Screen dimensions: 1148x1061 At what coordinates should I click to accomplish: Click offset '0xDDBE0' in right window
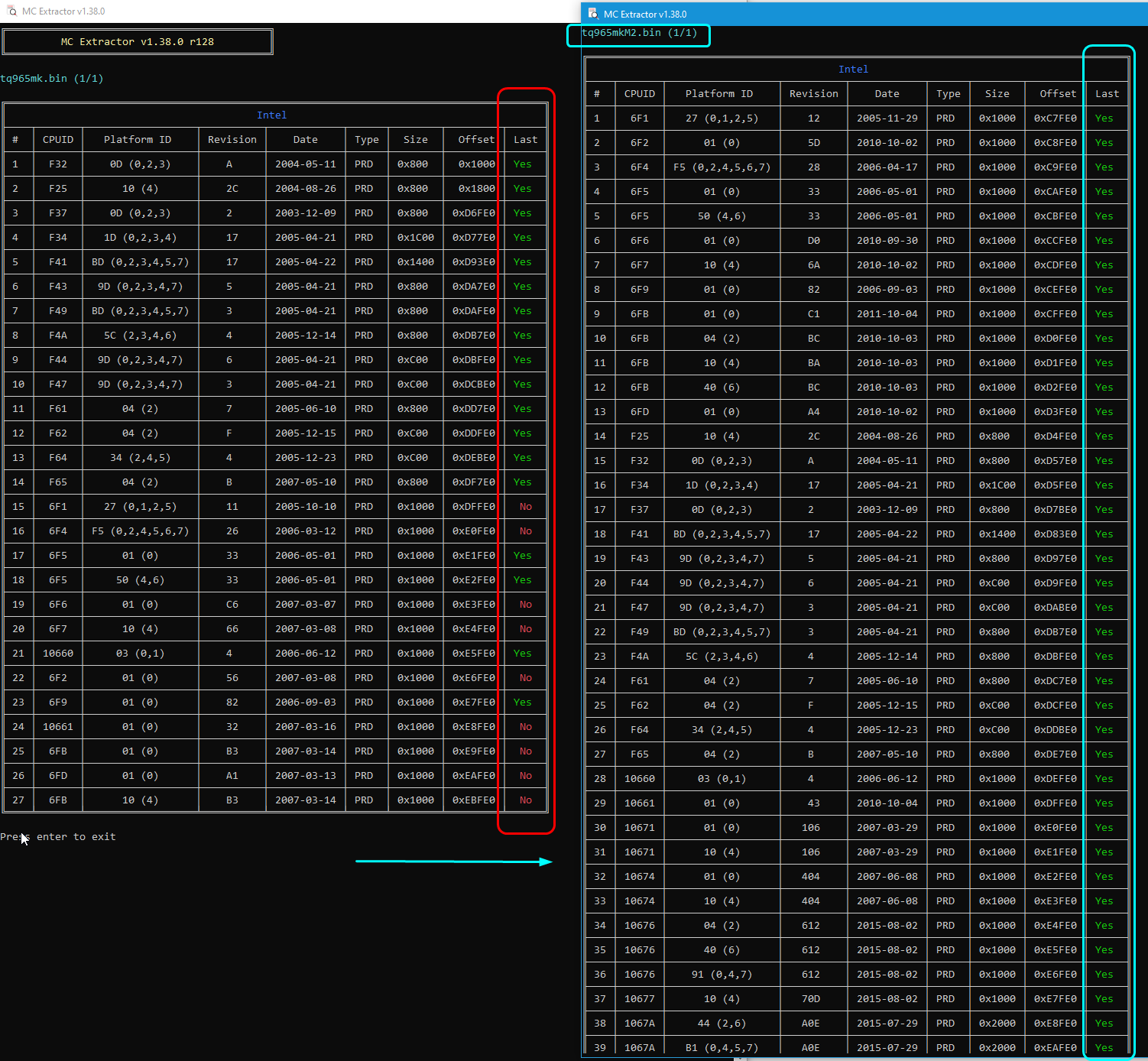(x=1056, y=730)
